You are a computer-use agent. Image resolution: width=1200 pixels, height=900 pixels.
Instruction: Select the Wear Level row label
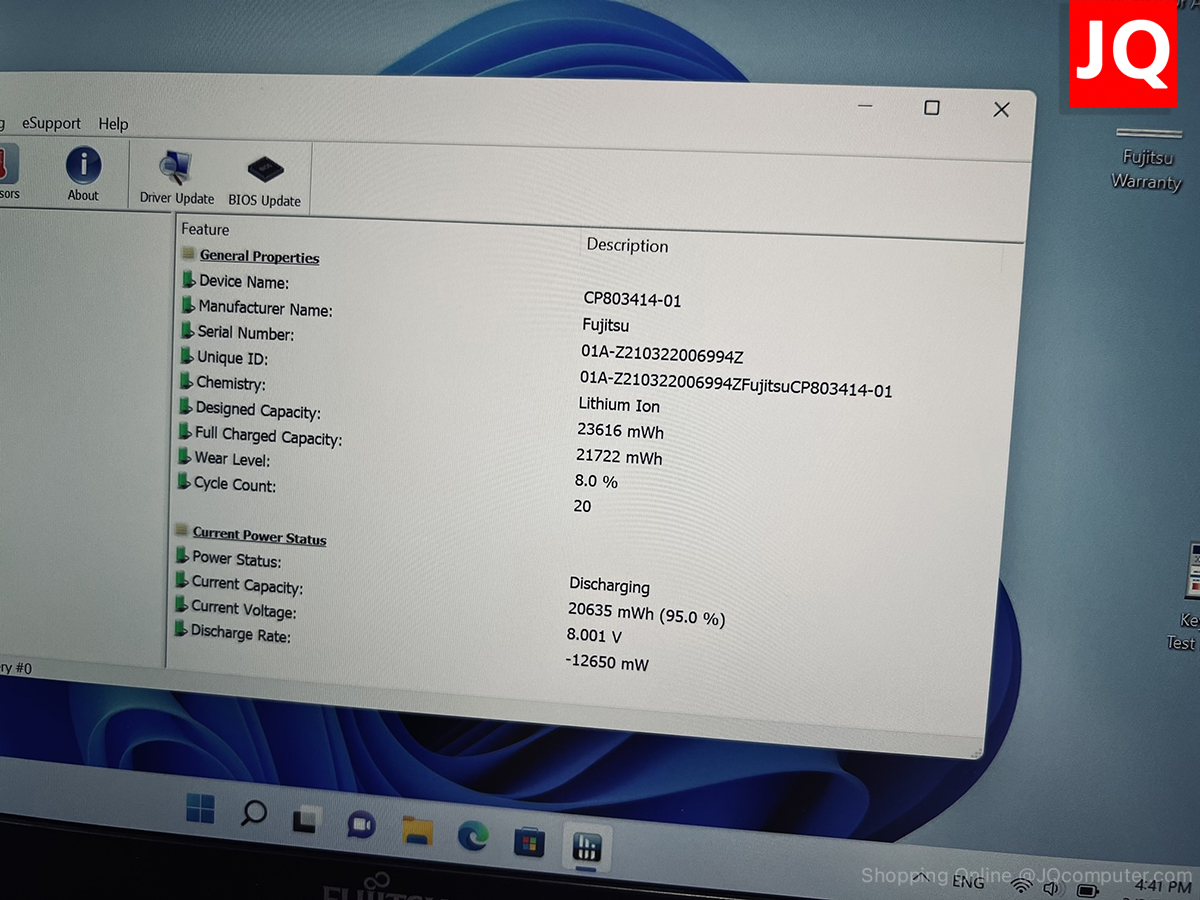point(232,459)
